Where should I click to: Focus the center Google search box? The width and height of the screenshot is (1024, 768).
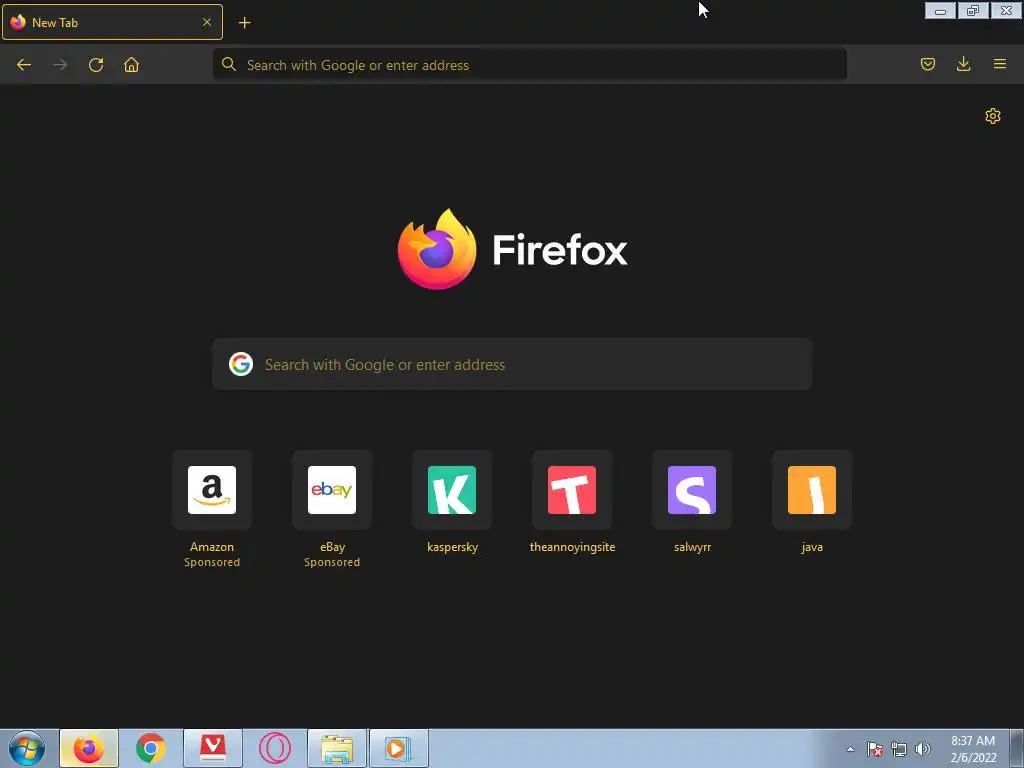(x=512, y=364)
